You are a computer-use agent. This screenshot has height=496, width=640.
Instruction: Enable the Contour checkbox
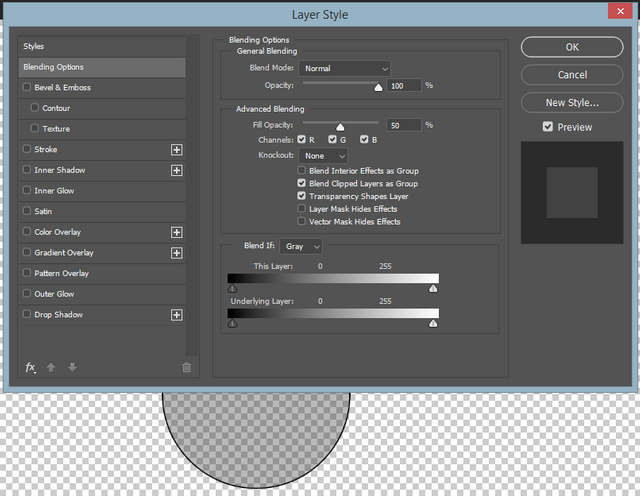35,107
